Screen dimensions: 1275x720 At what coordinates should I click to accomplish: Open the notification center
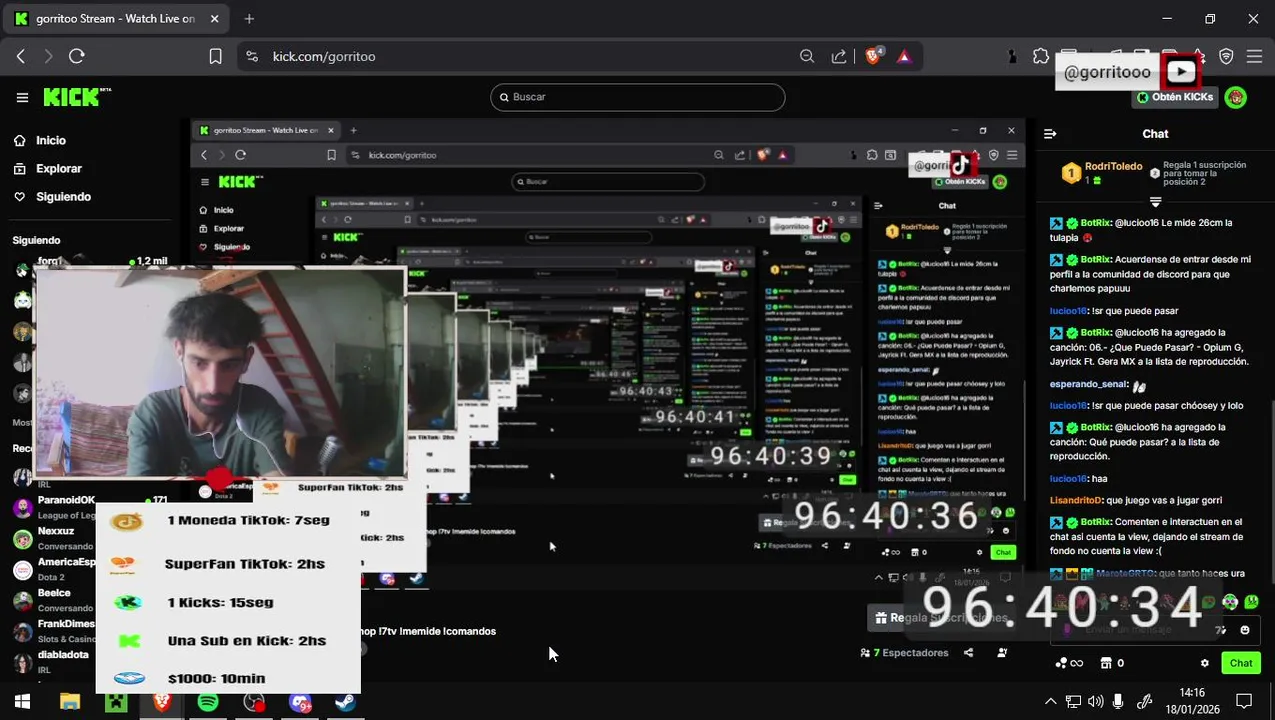point(1244,701)
